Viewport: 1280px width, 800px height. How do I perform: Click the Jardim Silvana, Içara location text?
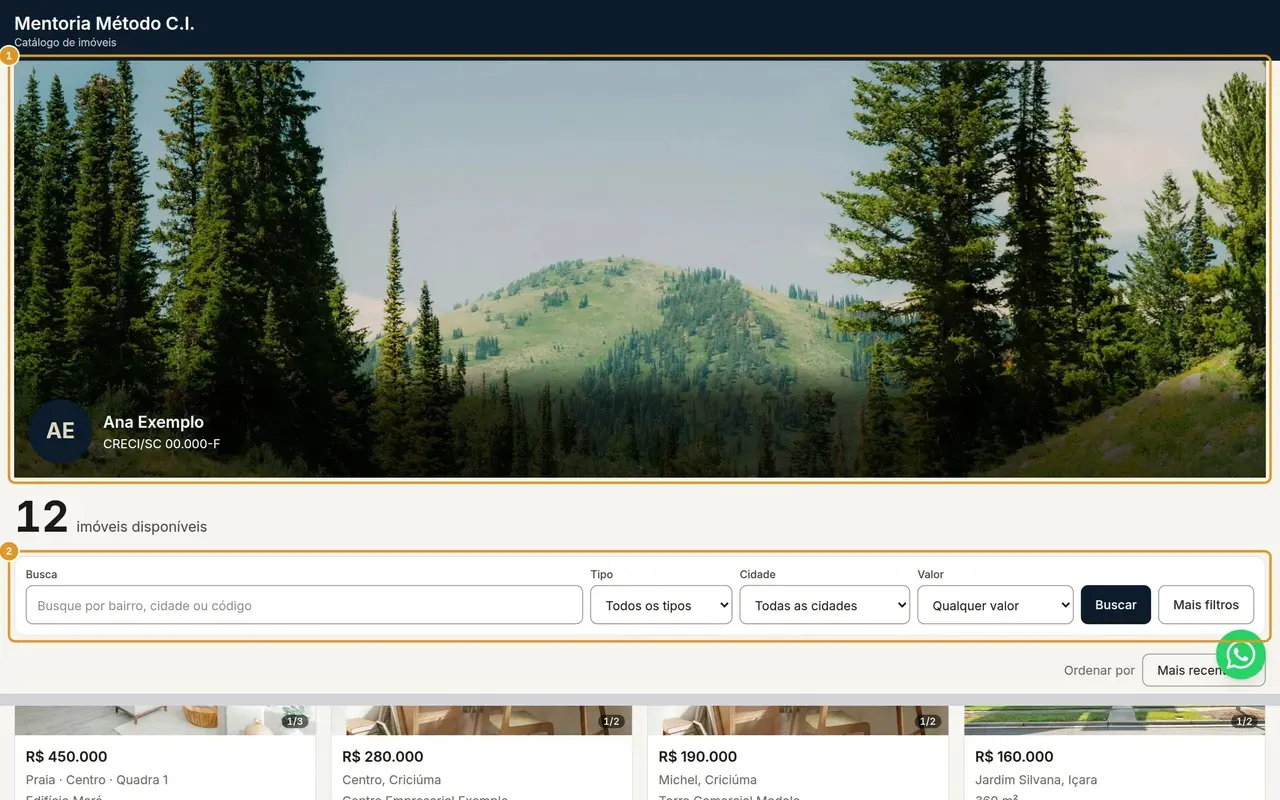[x=1036, y=780]
